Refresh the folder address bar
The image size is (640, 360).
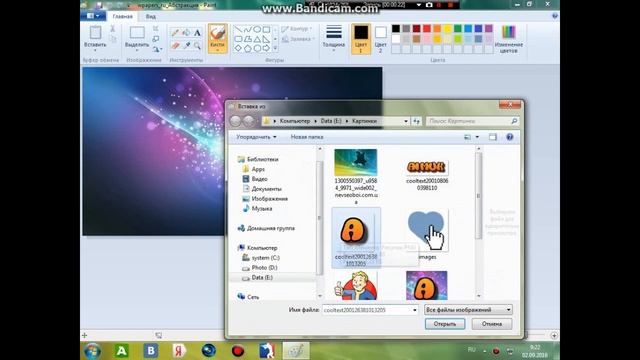[x=416, y=121]
